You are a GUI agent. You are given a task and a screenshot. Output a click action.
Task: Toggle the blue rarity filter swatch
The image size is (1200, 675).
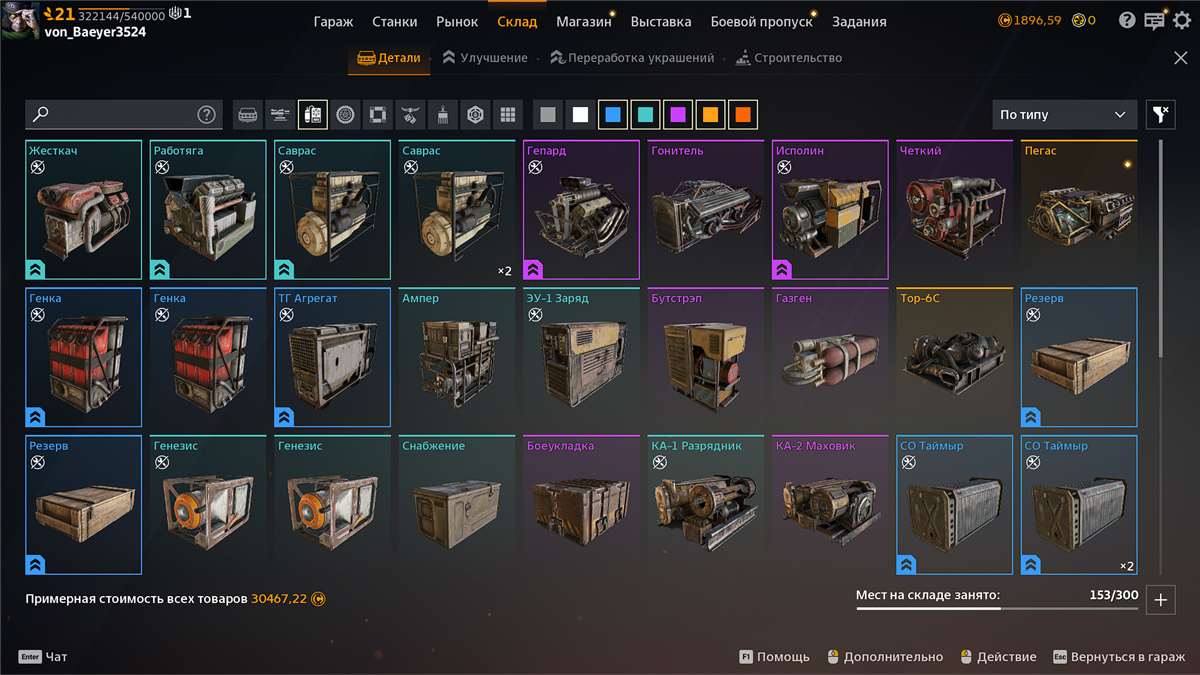click(612, 114)
